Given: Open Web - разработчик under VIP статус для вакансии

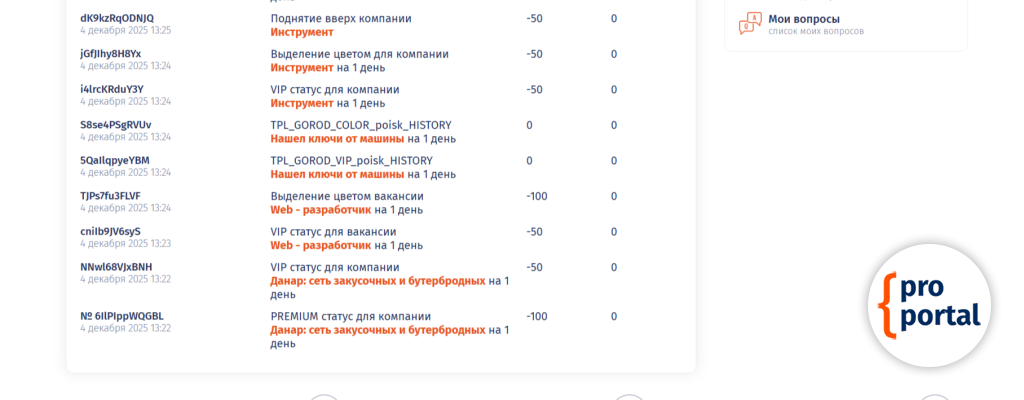Looking at the screenshot, I should pyautogui.click(x=320, y=245).
